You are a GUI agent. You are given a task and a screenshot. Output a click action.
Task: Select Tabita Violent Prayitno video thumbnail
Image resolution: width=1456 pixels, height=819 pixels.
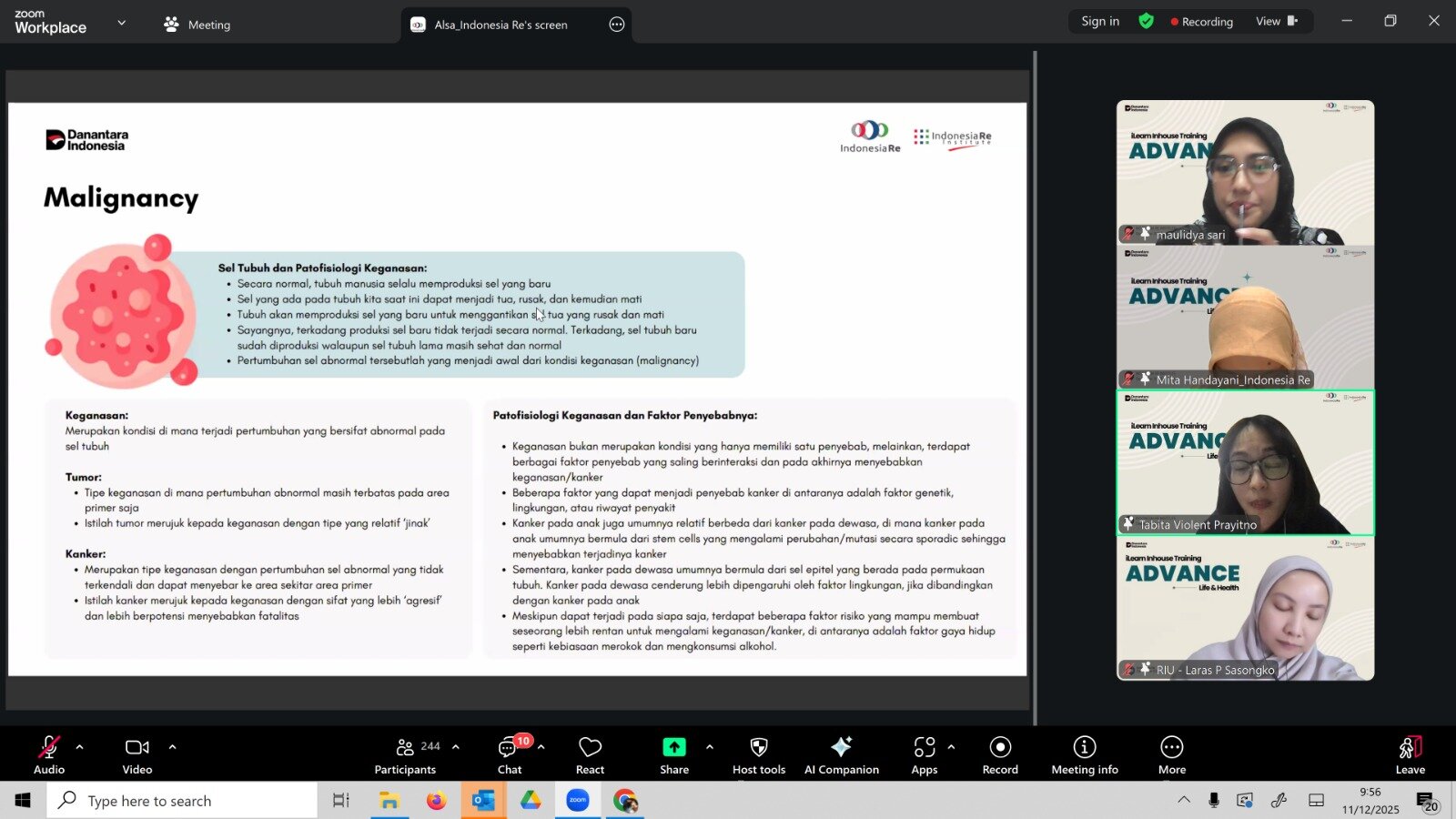pos(1245,462)
